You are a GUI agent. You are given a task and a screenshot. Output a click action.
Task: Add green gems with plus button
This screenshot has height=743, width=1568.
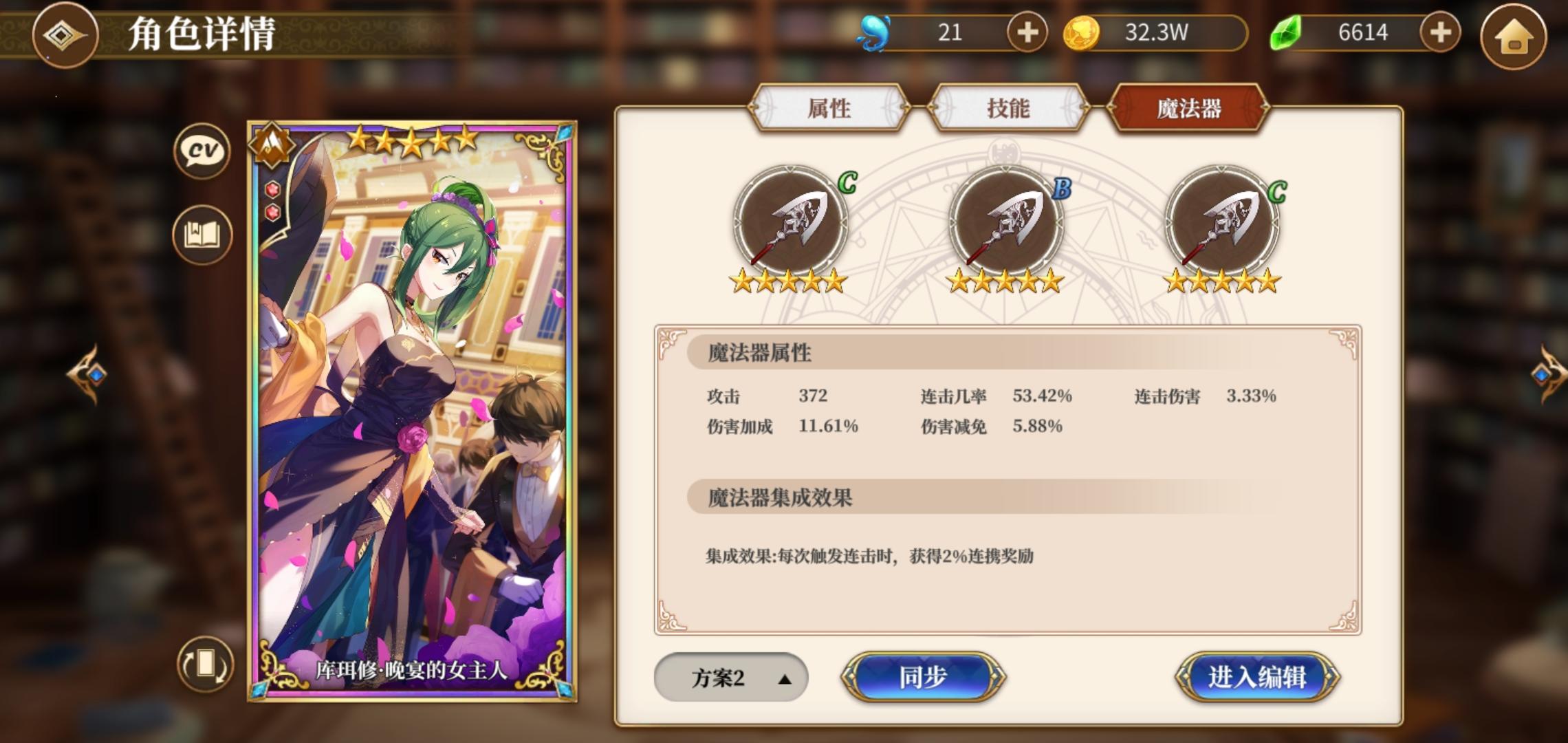[x=1440, y=32]
